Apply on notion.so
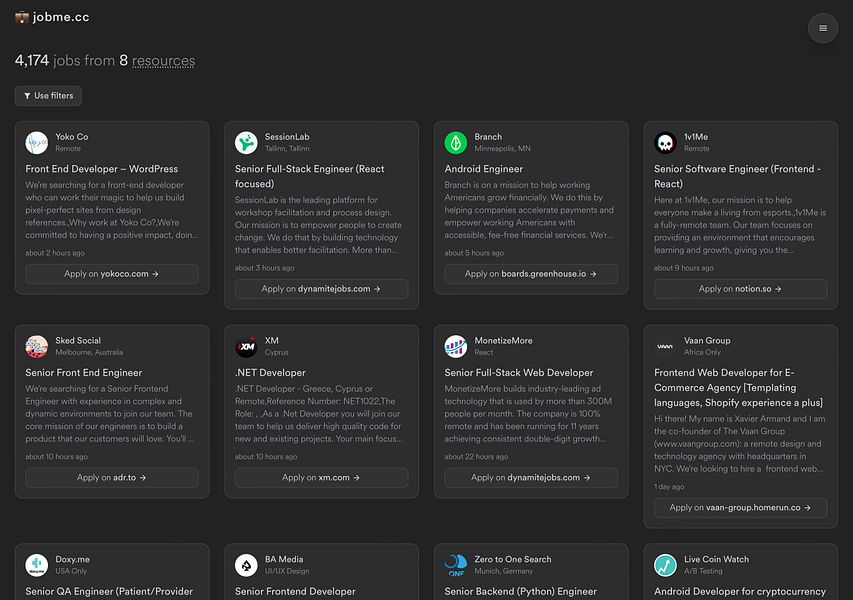Screen dimensions: 853x600 (x=740, y=289)
